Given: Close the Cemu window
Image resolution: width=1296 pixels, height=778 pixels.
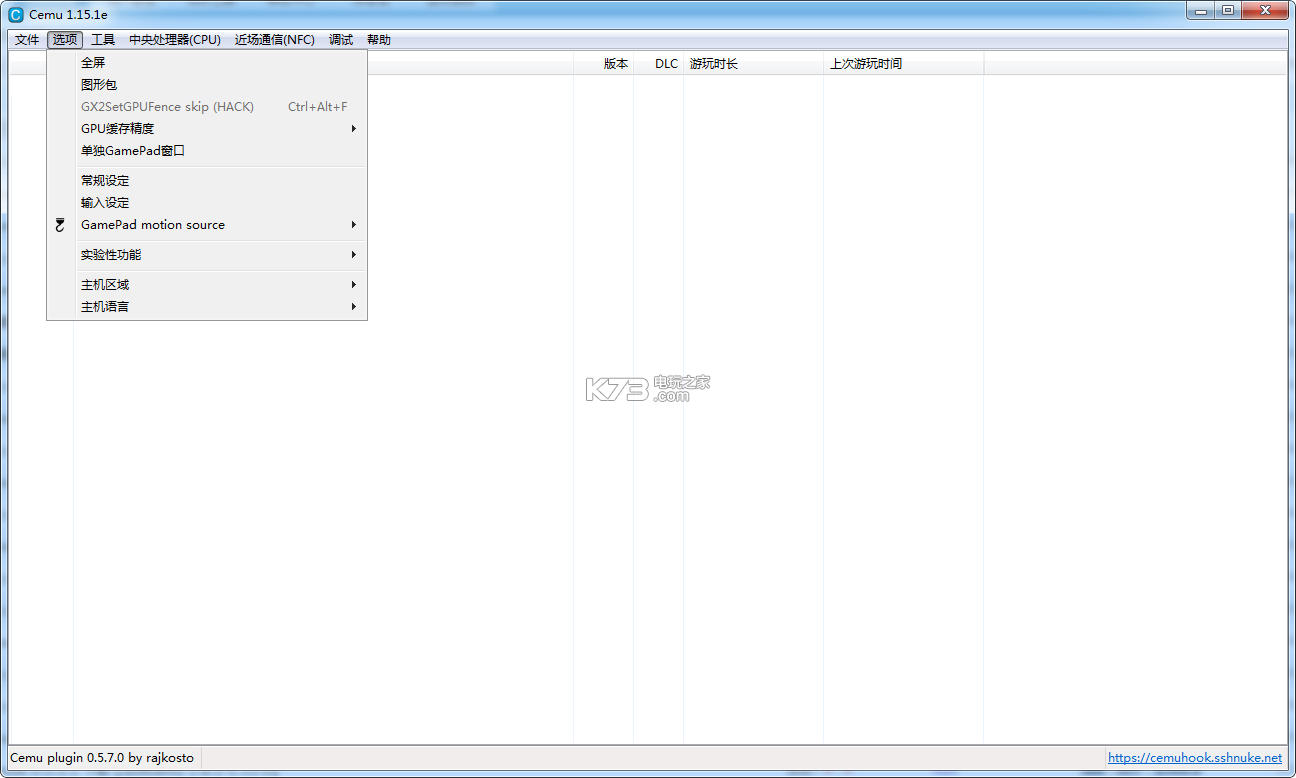Looking at the screenshot, I should click(1266, 11).
